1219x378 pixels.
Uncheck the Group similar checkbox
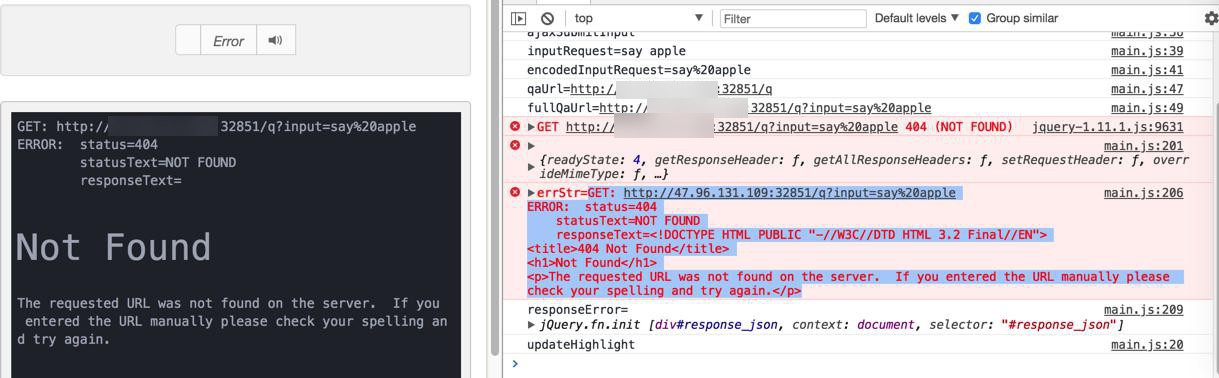[x=975, y=18]
